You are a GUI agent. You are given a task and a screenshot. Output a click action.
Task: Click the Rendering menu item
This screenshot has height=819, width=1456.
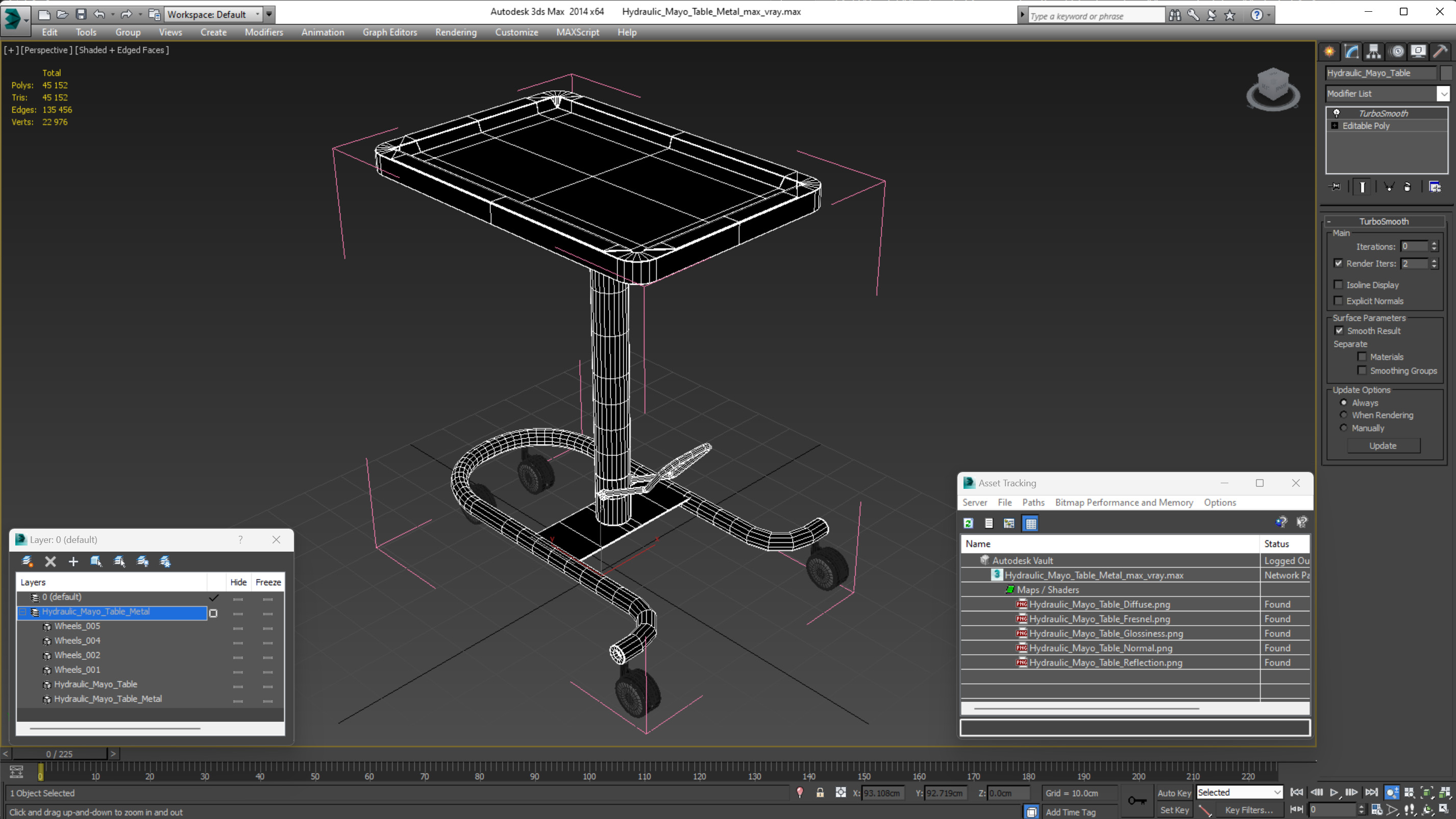point(456,32)
